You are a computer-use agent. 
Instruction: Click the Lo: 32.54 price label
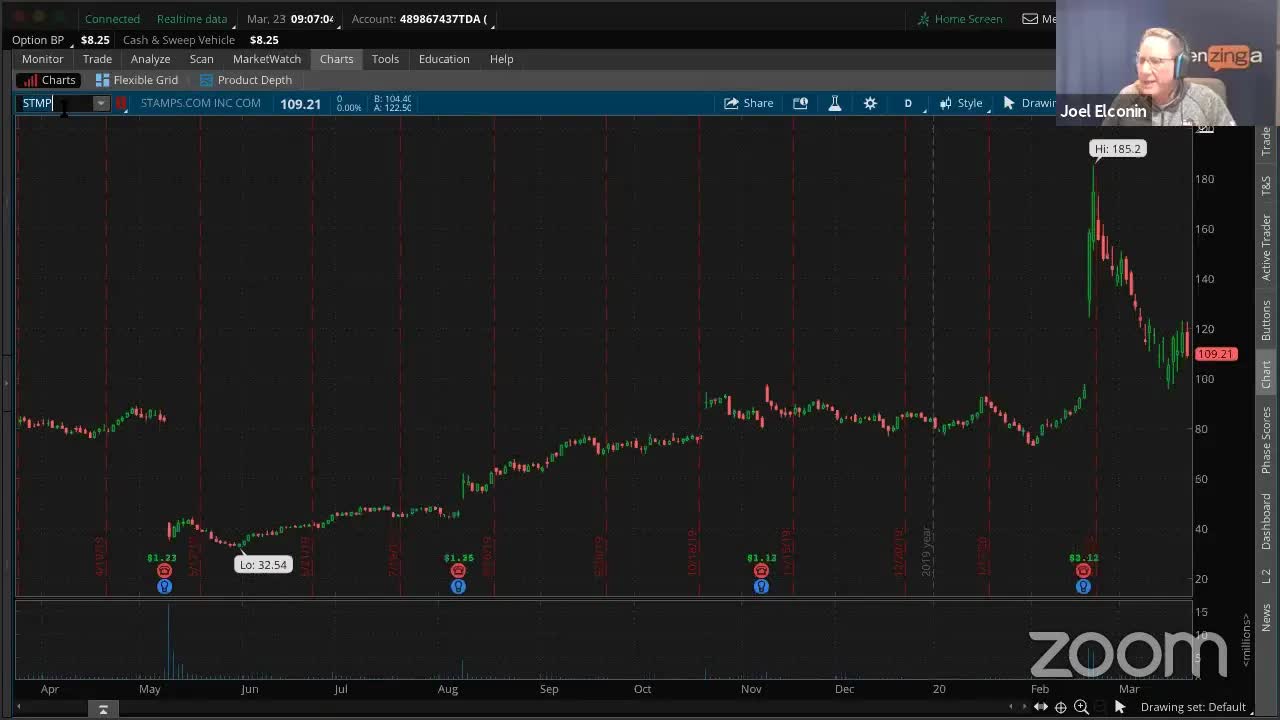coord(263,565)
